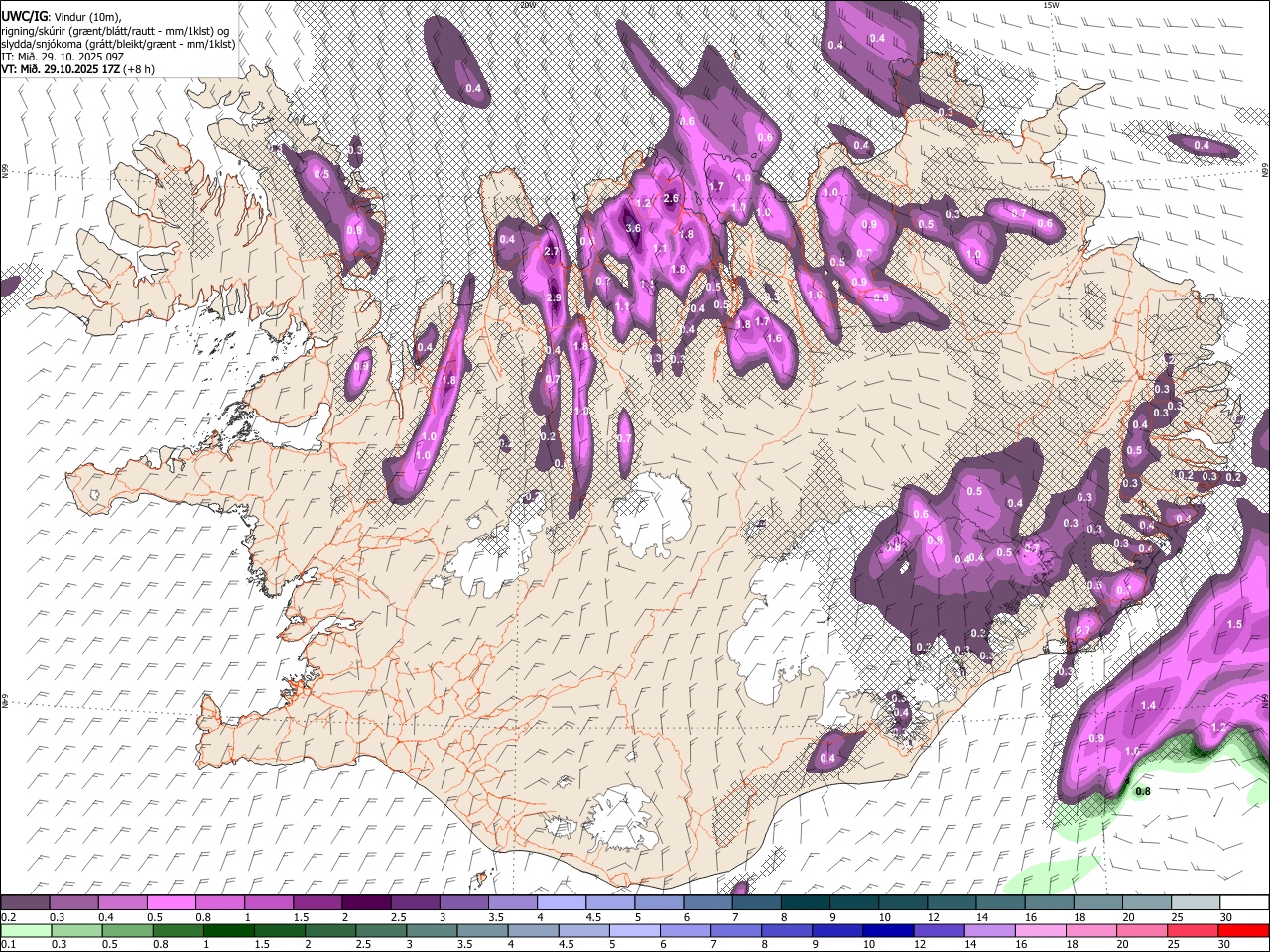Click the dark mauve 0.2 swatch, top row
Image resolution: width=1270 pixels, height=952 pixels.
pos(25,902)
